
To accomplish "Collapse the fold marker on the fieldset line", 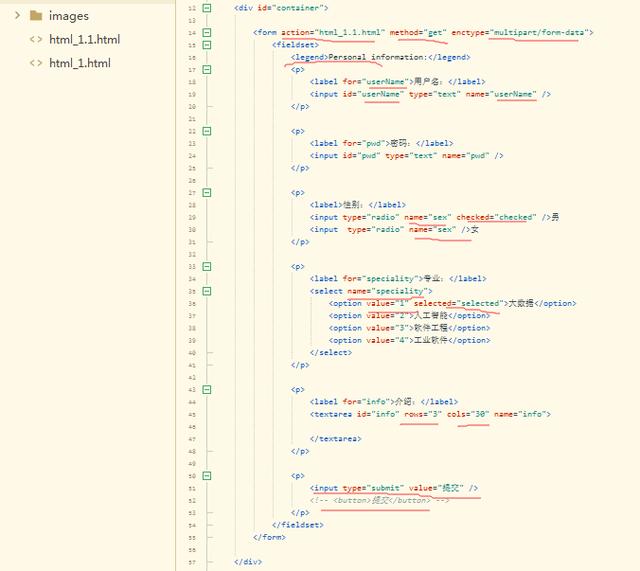I will click(207, 44).
